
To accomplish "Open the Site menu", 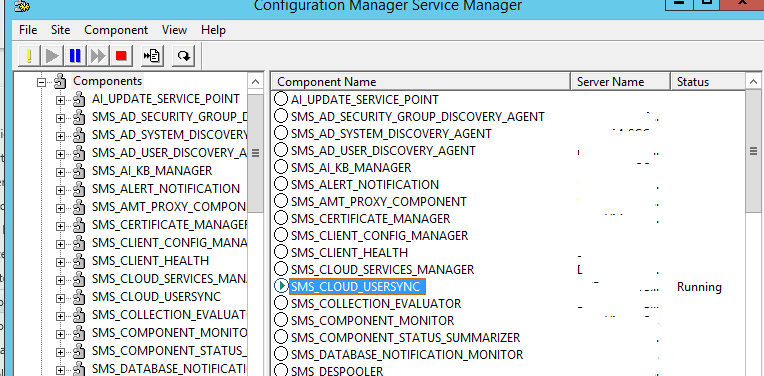I will coord(60,30).
